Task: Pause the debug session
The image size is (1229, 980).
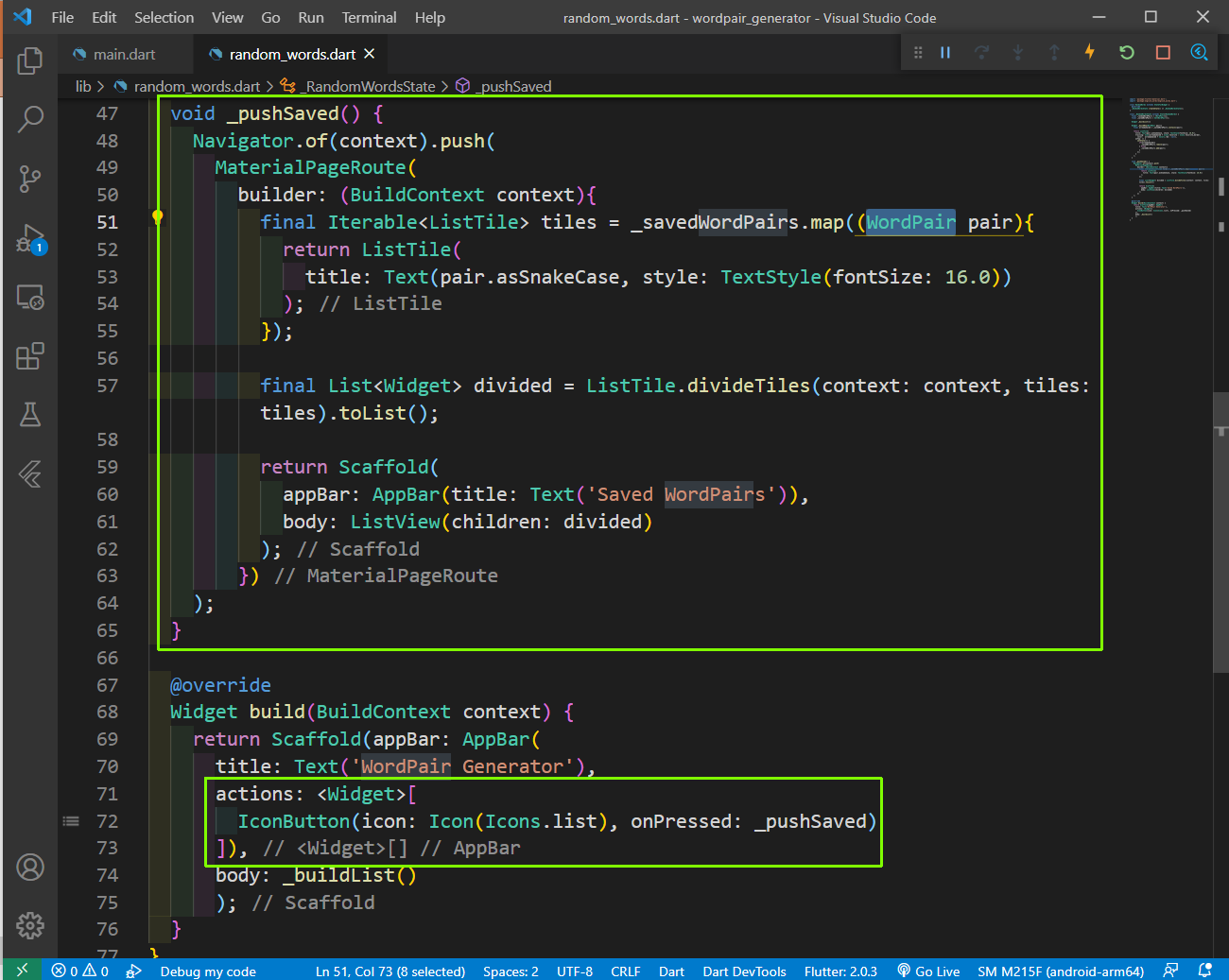Action: tap(945, 53)
